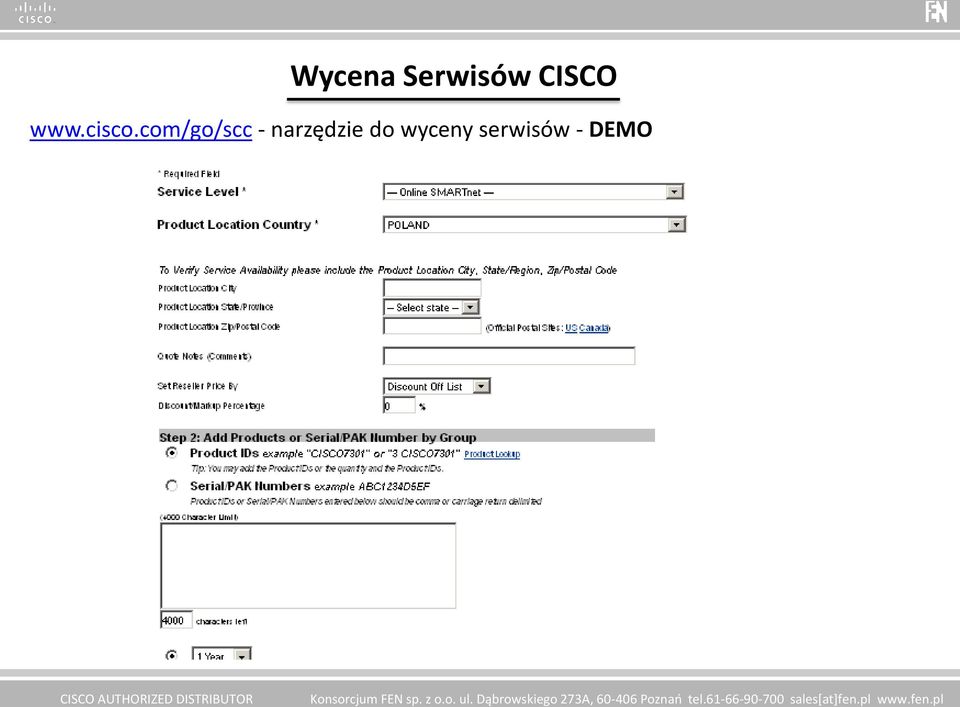Viewport: 960px width, 707px height.
Task: Click the FEN logo in the header
Action: point(936,12)
